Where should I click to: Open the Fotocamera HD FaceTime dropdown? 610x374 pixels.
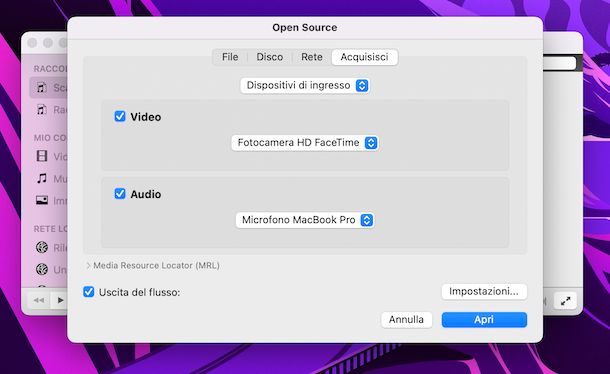[x=305, y=143]
